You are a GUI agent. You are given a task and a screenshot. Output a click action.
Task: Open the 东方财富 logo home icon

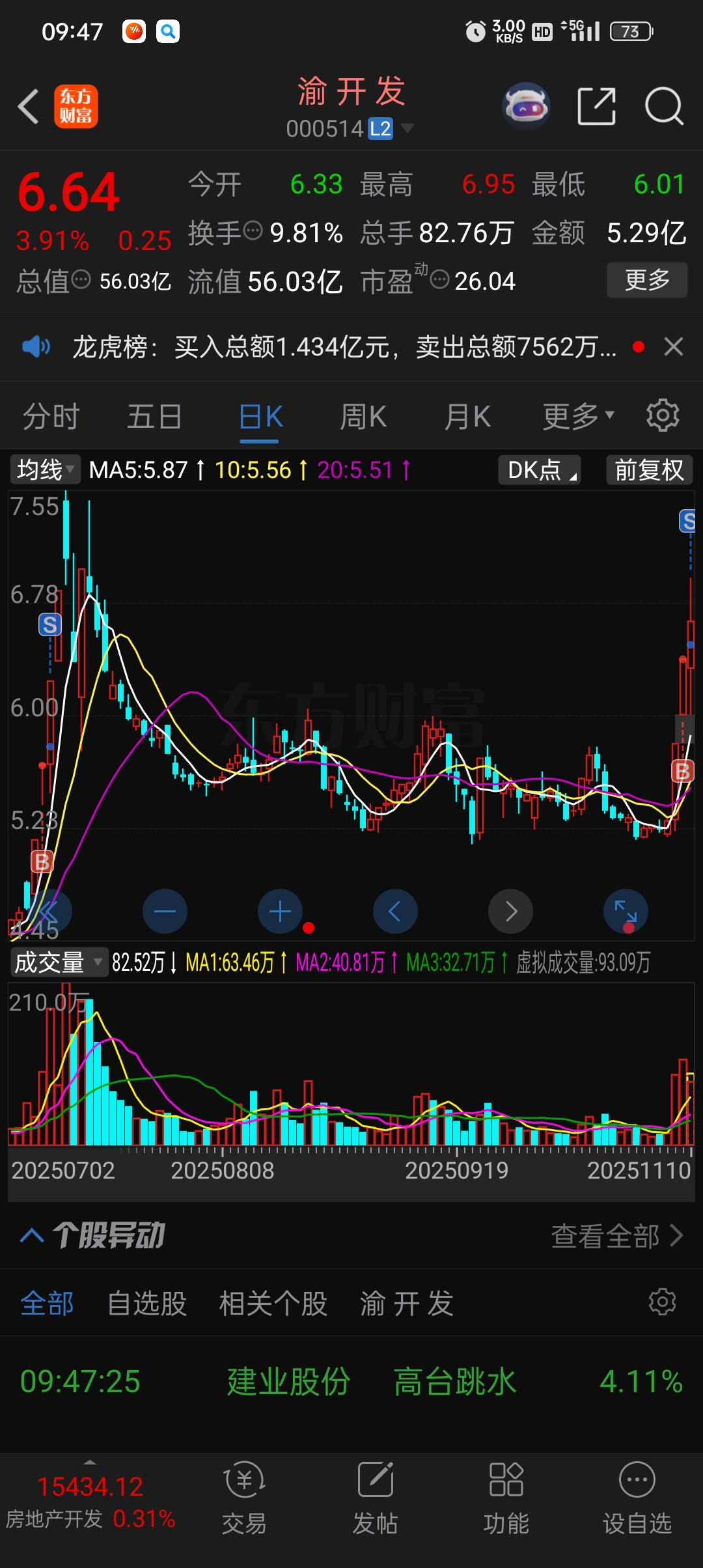pos(76,106)
